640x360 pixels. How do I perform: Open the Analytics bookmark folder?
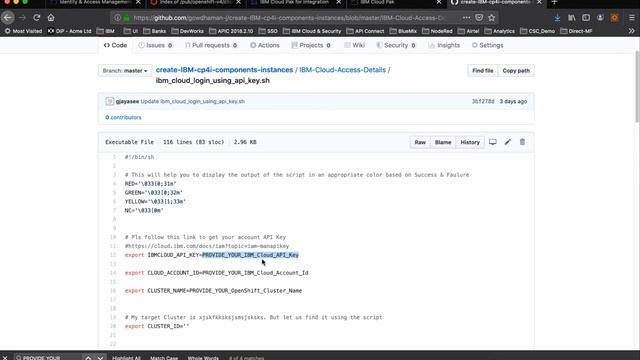(x=500, y=31)
